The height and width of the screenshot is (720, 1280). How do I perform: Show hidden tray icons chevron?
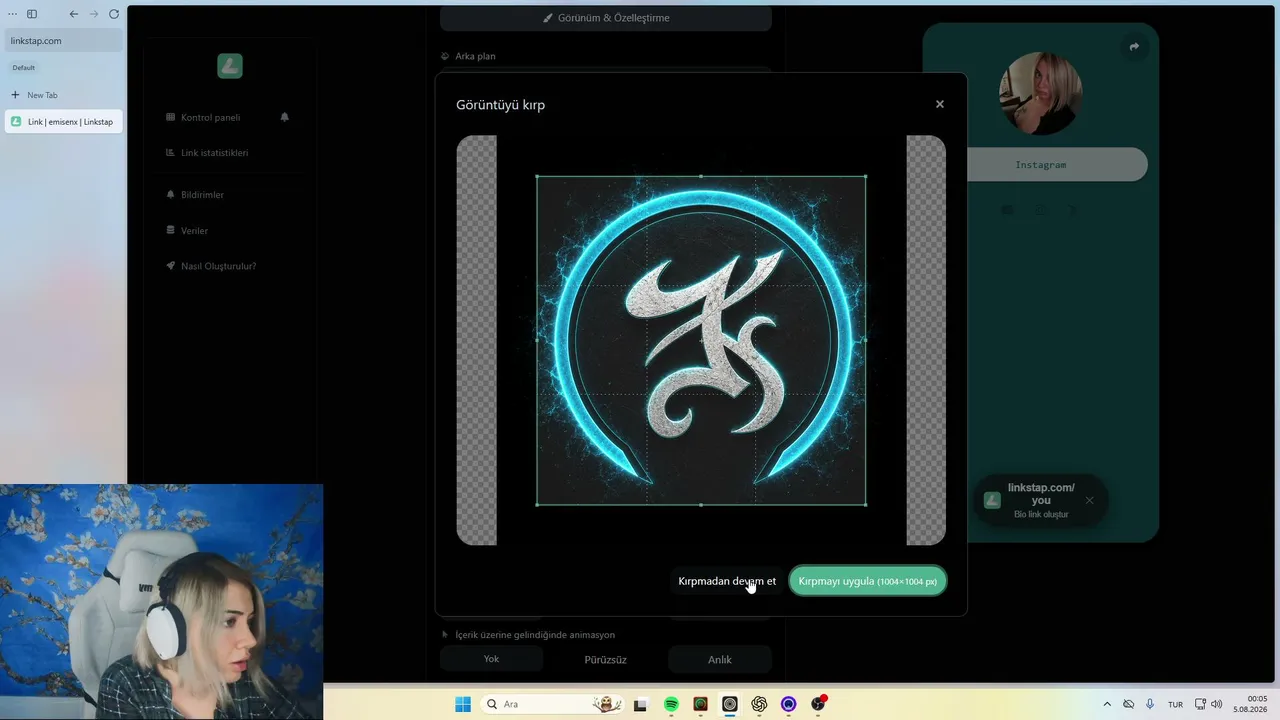[x=1107, y=704]
